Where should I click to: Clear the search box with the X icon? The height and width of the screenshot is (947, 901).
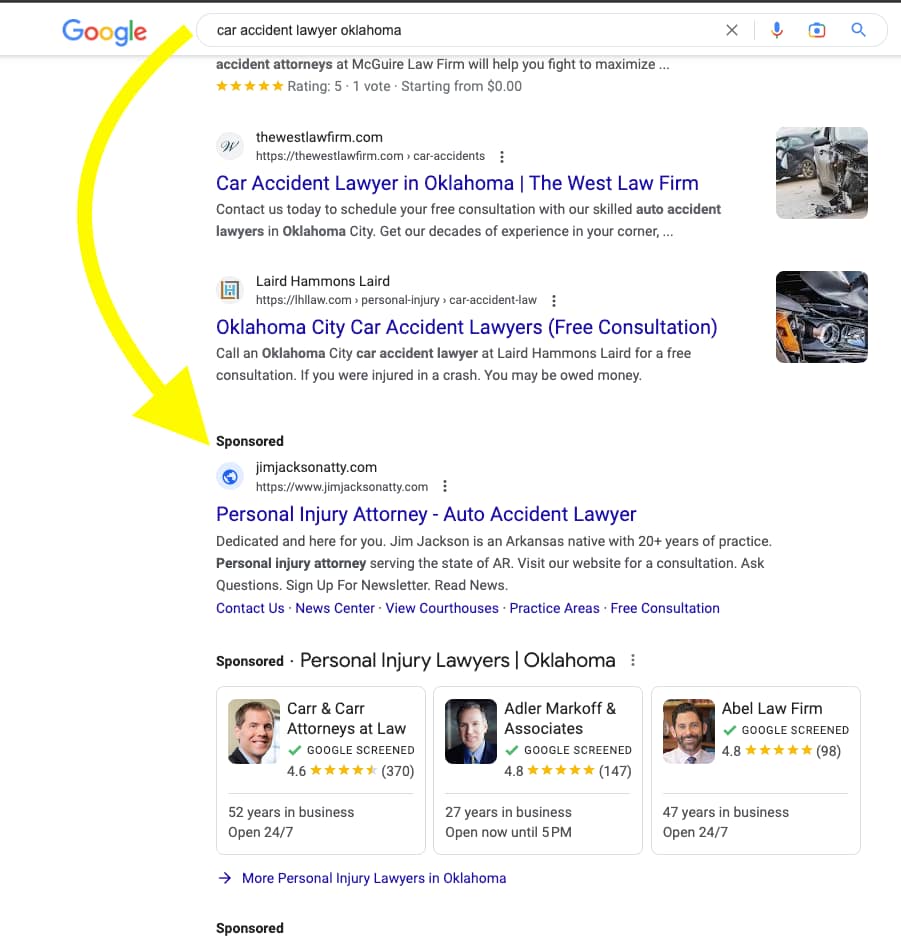(x=731, y=30)
